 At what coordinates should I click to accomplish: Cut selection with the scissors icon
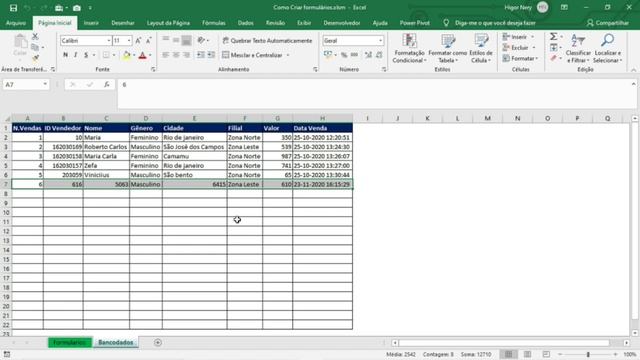point(36,36)
